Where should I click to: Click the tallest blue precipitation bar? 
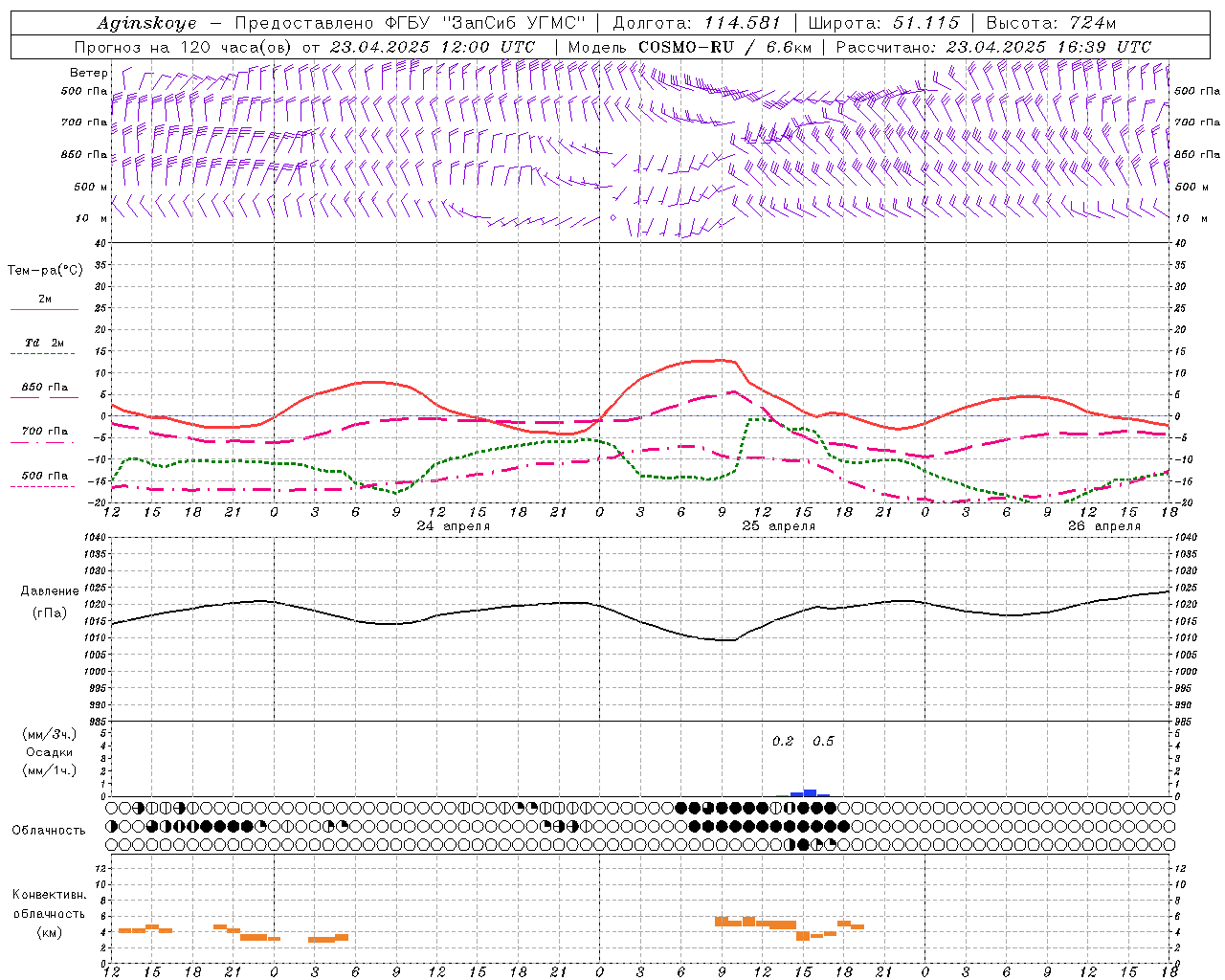[x=810, y=792]
